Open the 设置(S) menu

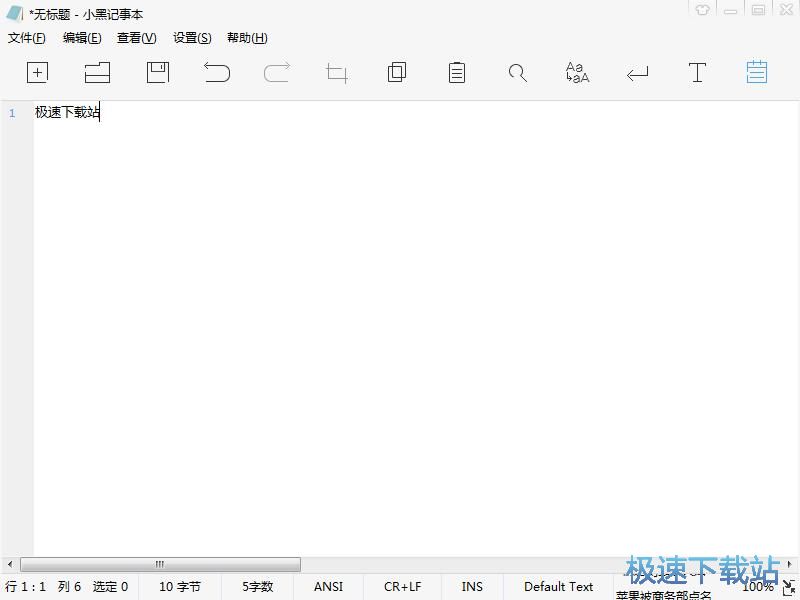192,38
